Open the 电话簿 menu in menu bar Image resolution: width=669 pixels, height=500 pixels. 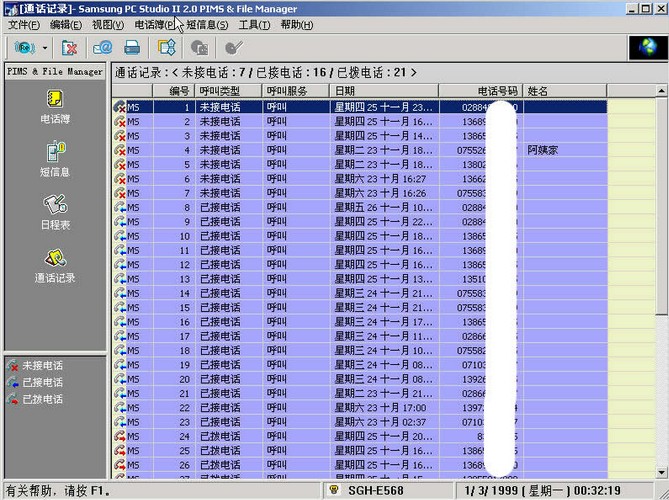pos(154,25)
